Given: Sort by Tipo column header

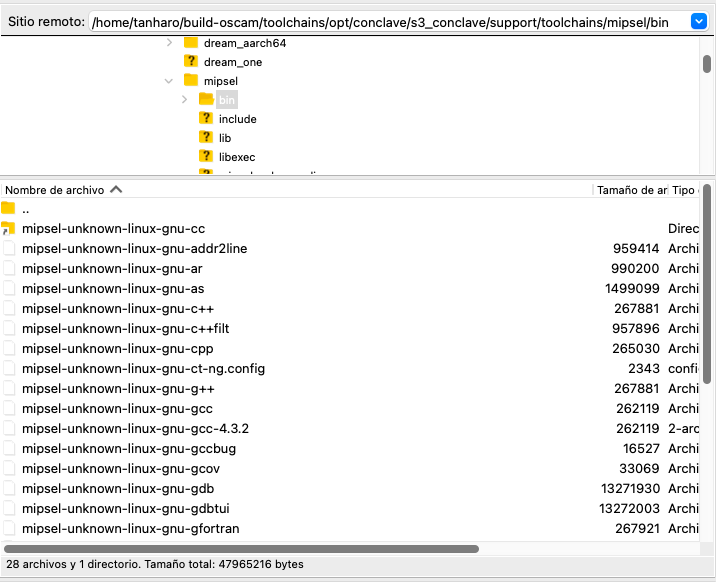Looking at the screenshot, I should pos(684,189).
